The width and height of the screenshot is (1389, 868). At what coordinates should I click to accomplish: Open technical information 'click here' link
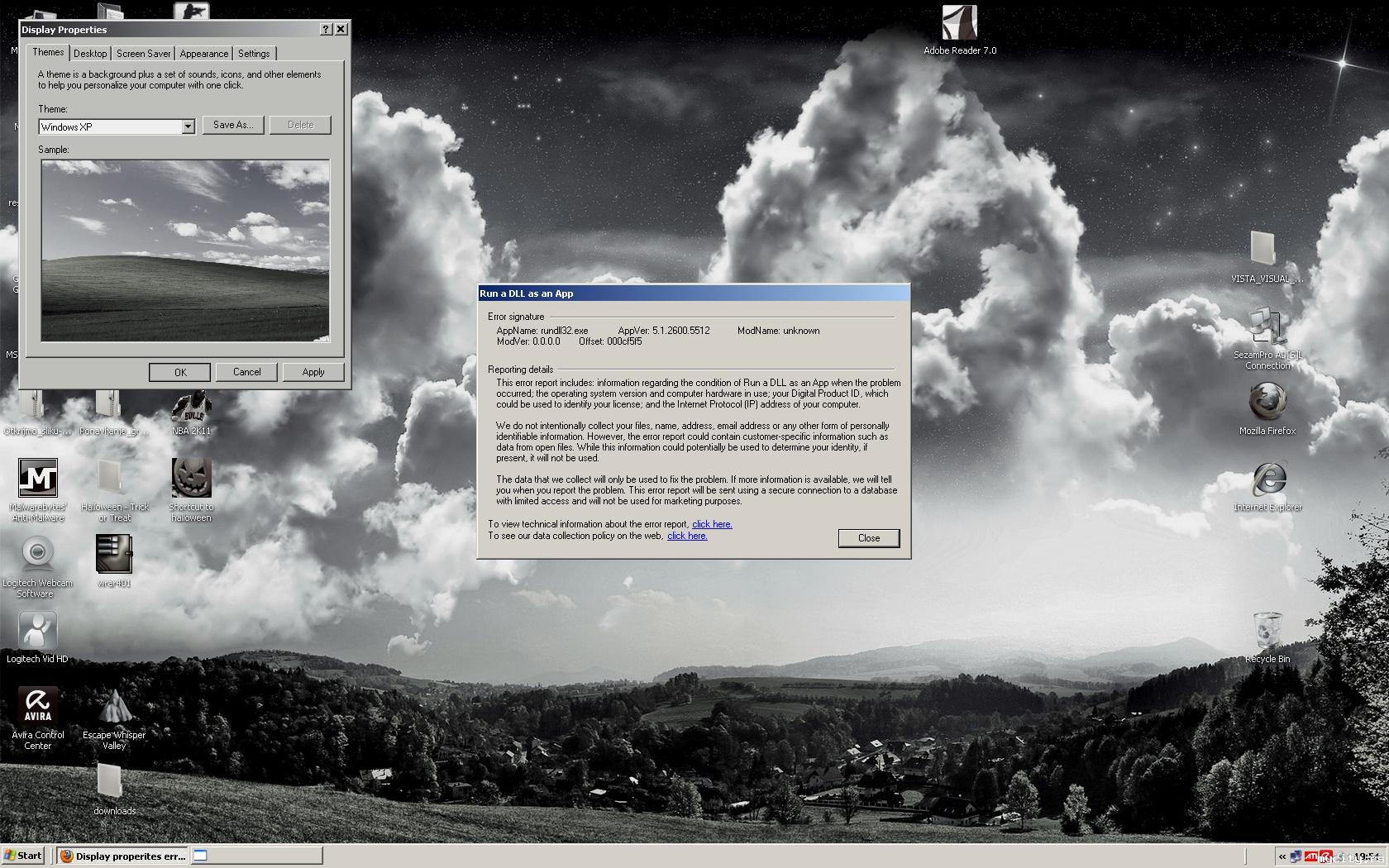click(x=712, y=524)
